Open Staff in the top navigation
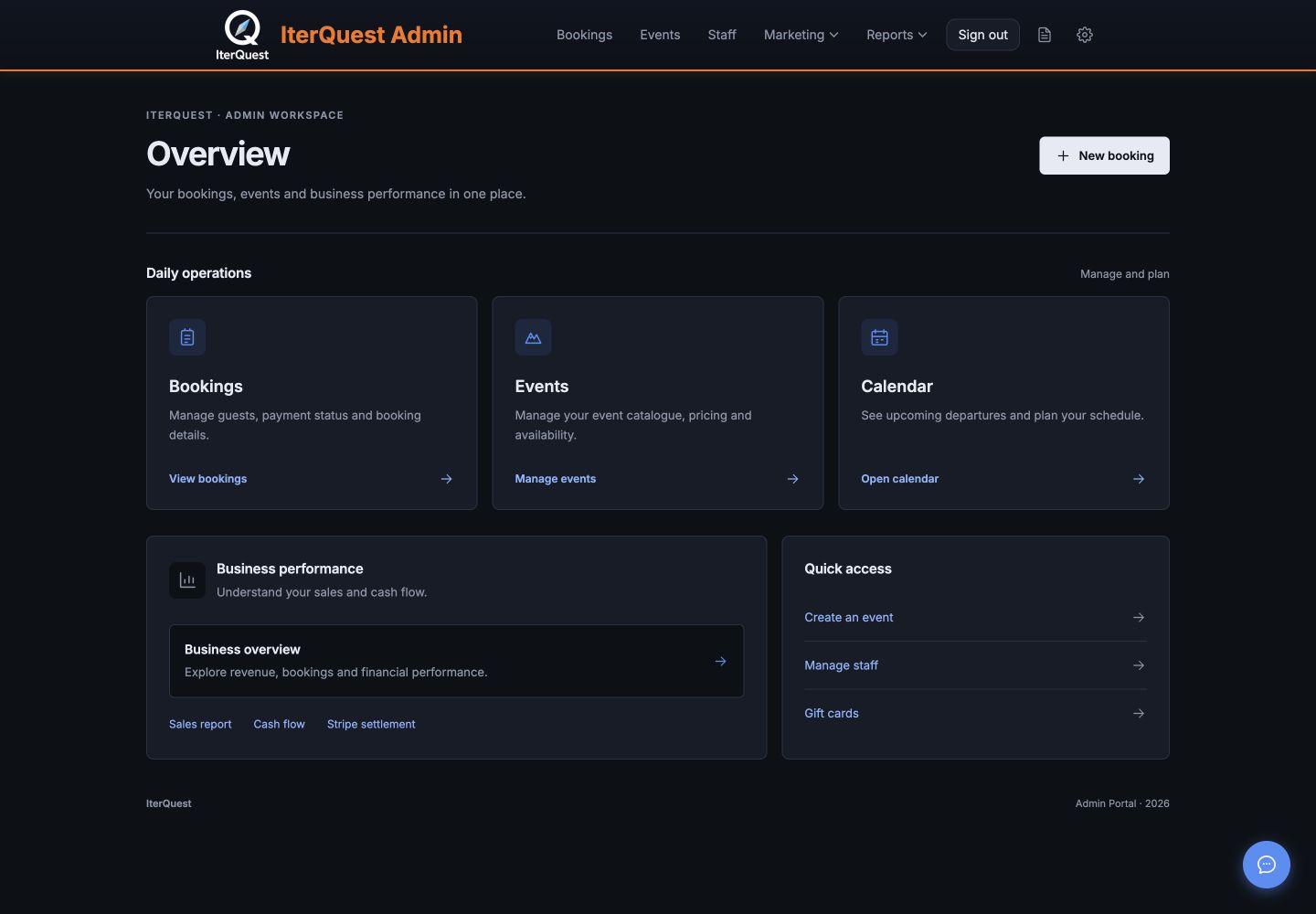The width and height of the screenshot is (1316, 914). 722,35
